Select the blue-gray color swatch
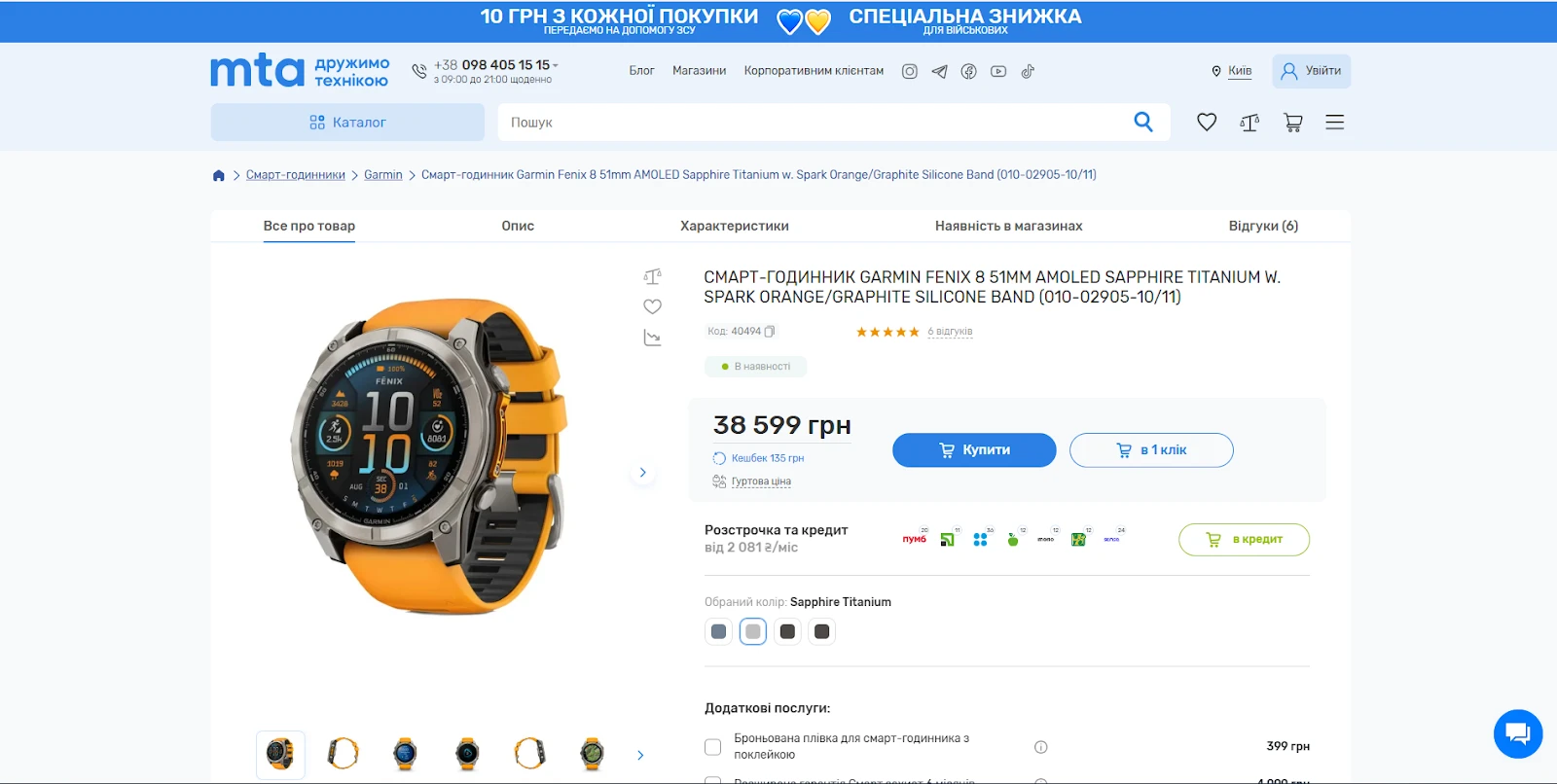 pos(718,631)
